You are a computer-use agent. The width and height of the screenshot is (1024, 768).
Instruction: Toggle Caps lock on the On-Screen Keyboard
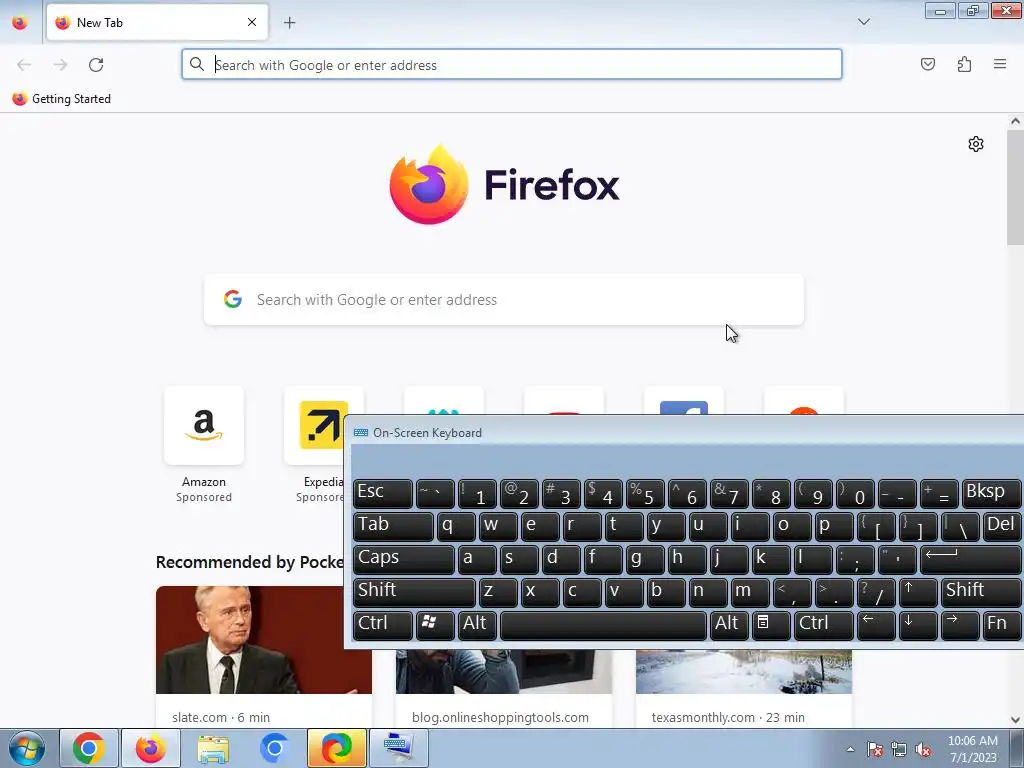[404, 559]
